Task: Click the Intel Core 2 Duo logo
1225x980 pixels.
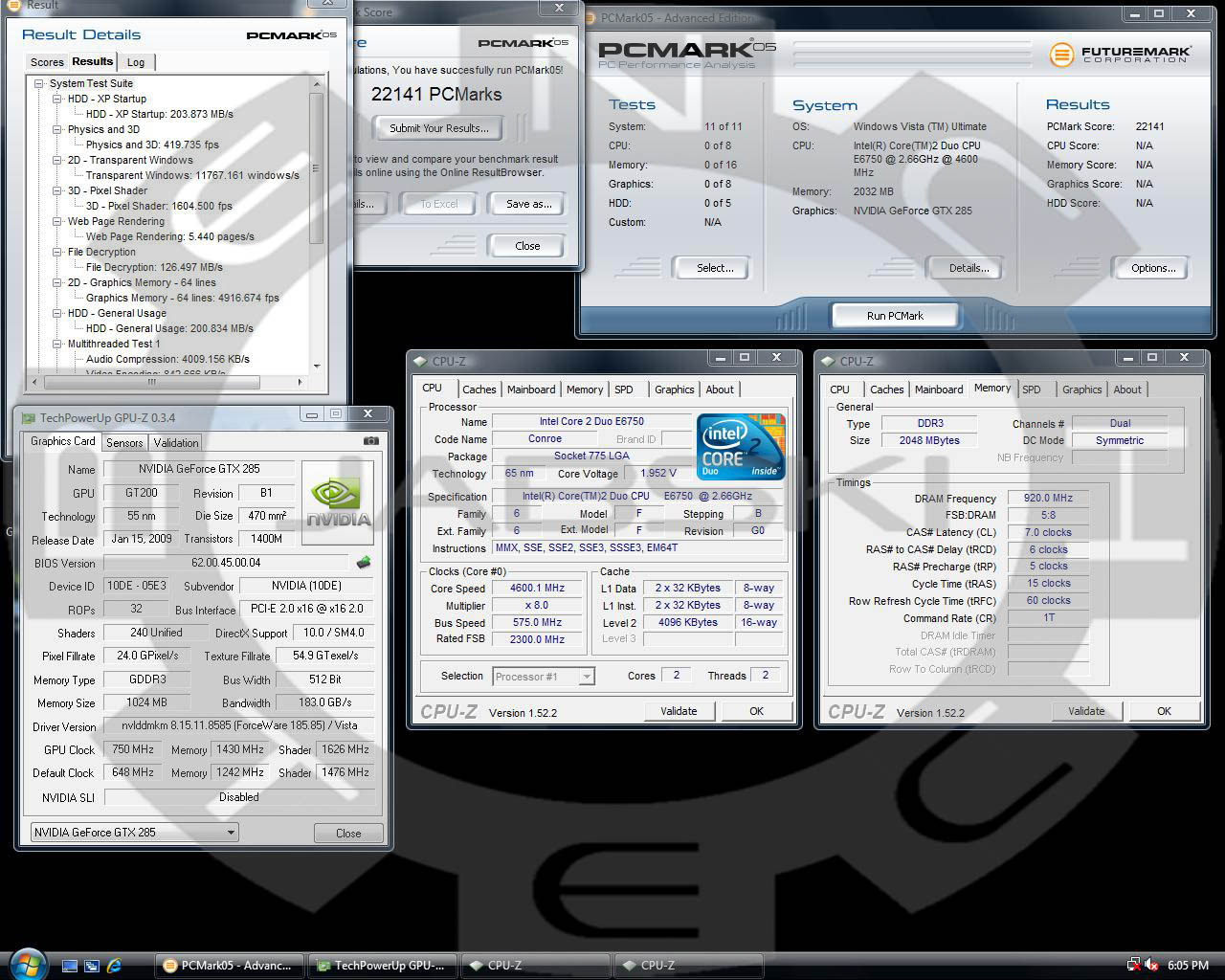Action: (740, 446)
